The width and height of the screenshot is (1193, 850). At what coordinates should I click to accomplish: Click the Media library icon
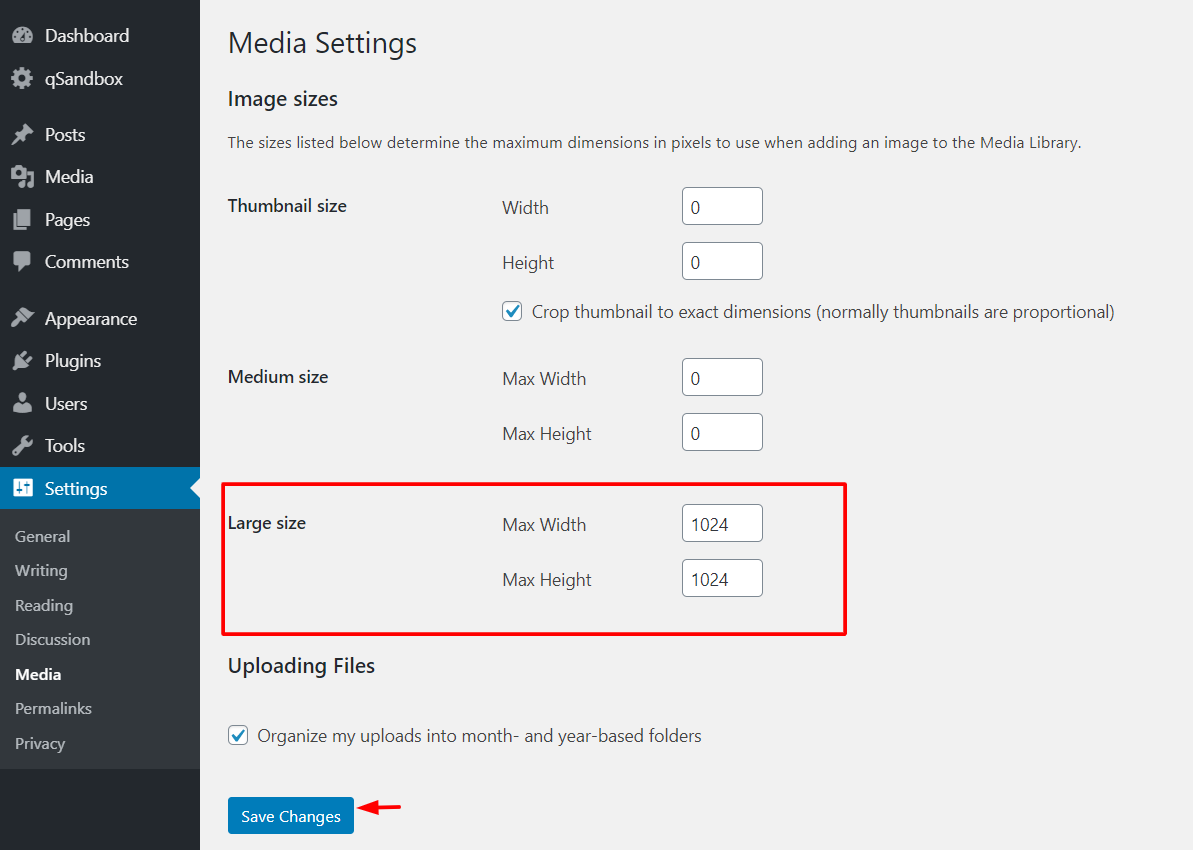(x=23, y=177)
